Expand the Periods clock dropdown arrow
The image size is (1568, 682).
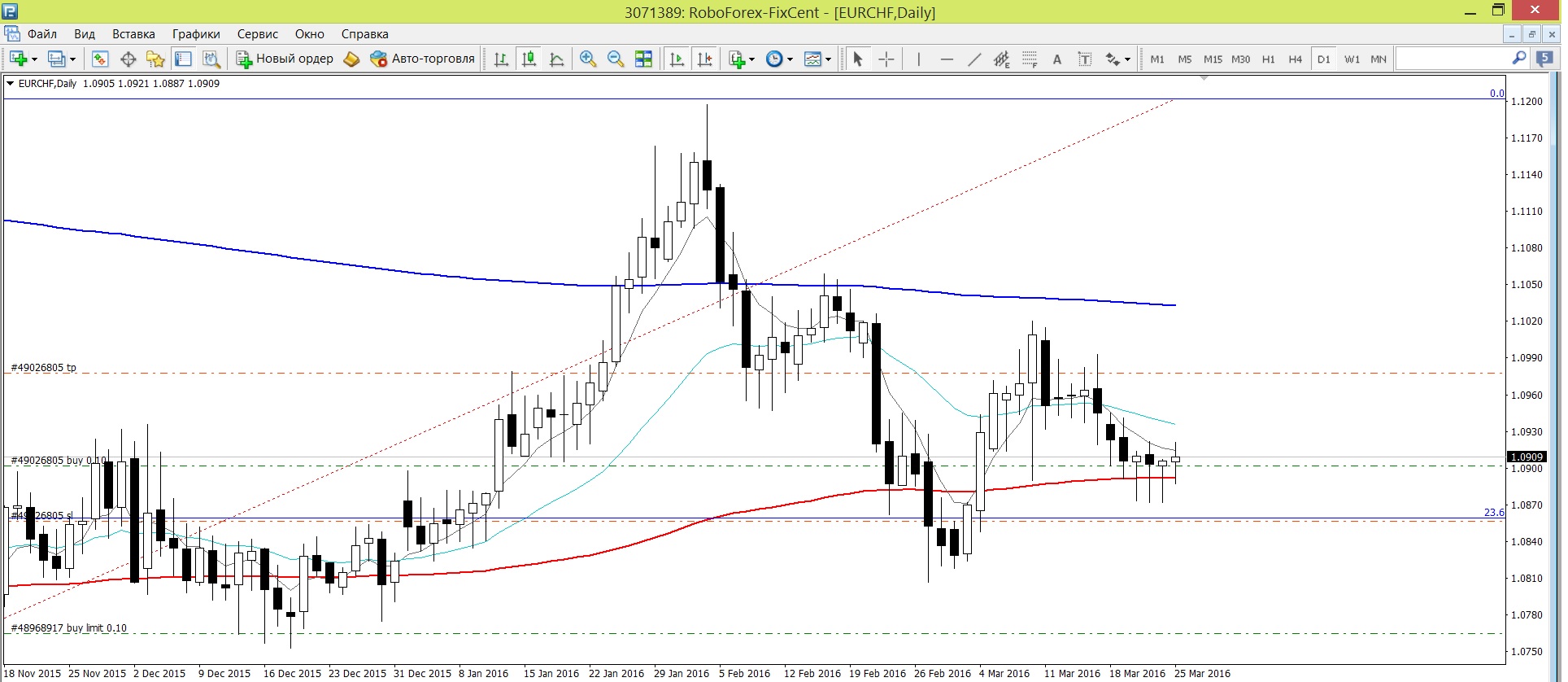coord(790,59)
